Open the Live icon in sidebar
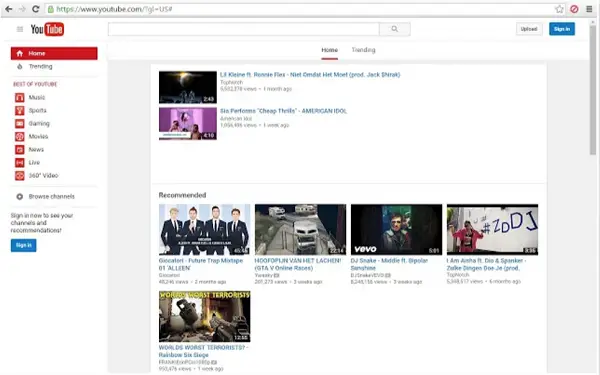The image size is (600, 375). click(x=20, y=163)
